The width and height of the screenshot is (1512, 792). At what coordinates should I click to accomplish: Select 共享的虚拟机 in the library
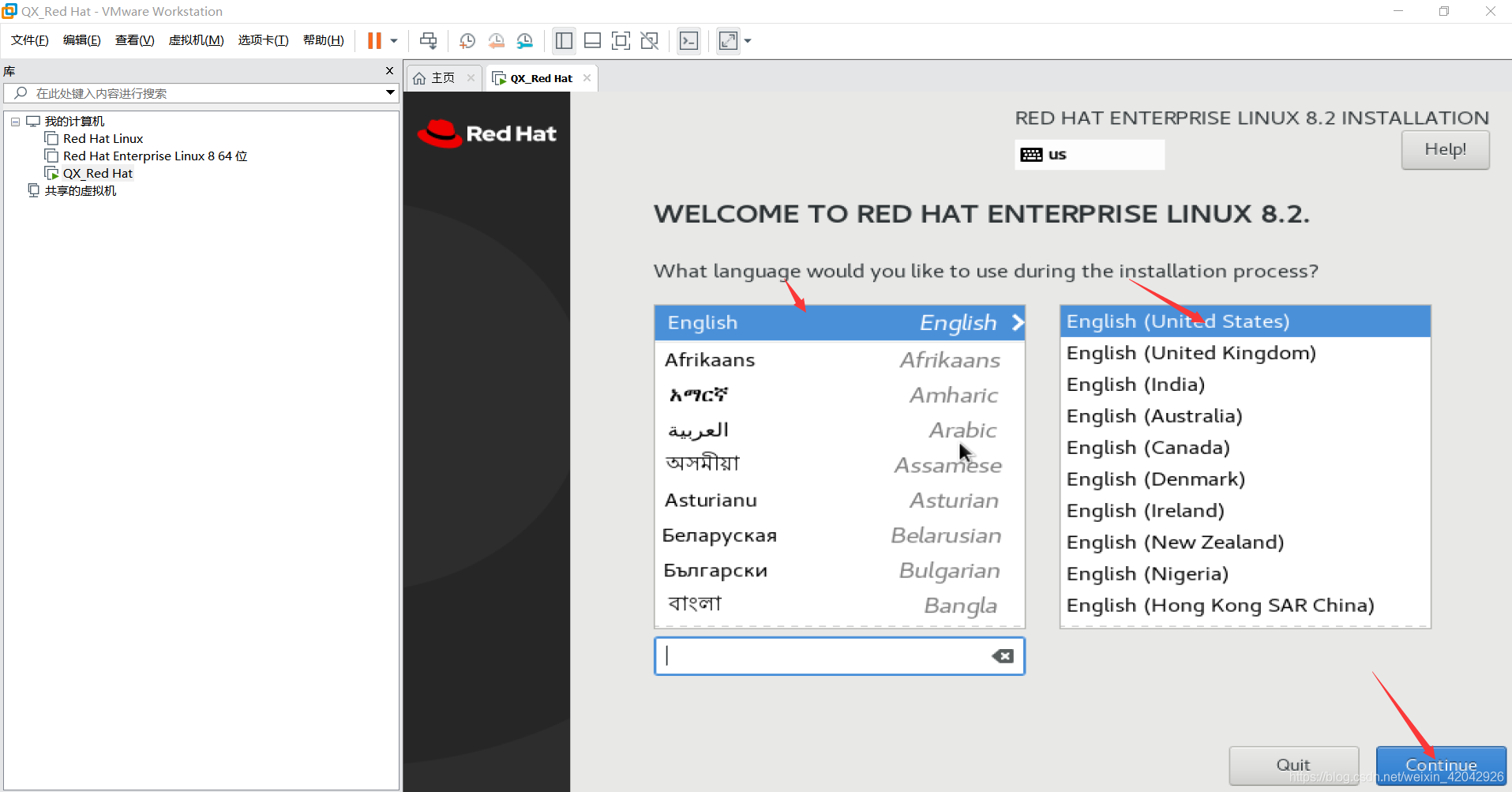click(81, 191)
